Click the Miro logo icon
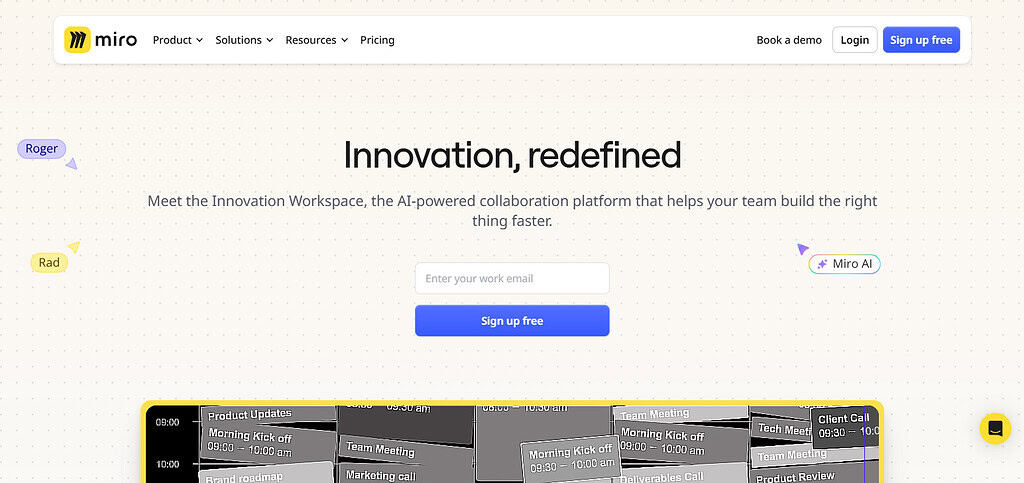The width and height of the screenshot is (1024, 483). [77, 40]
